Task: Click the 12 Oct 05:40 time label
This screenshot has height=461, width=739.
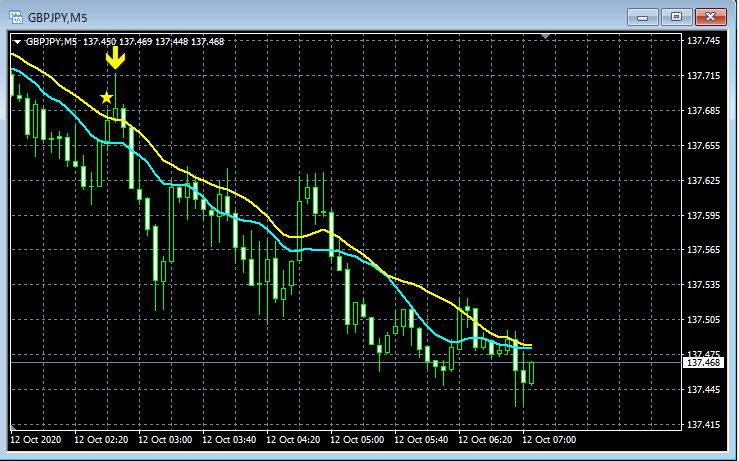Action: 421,440
